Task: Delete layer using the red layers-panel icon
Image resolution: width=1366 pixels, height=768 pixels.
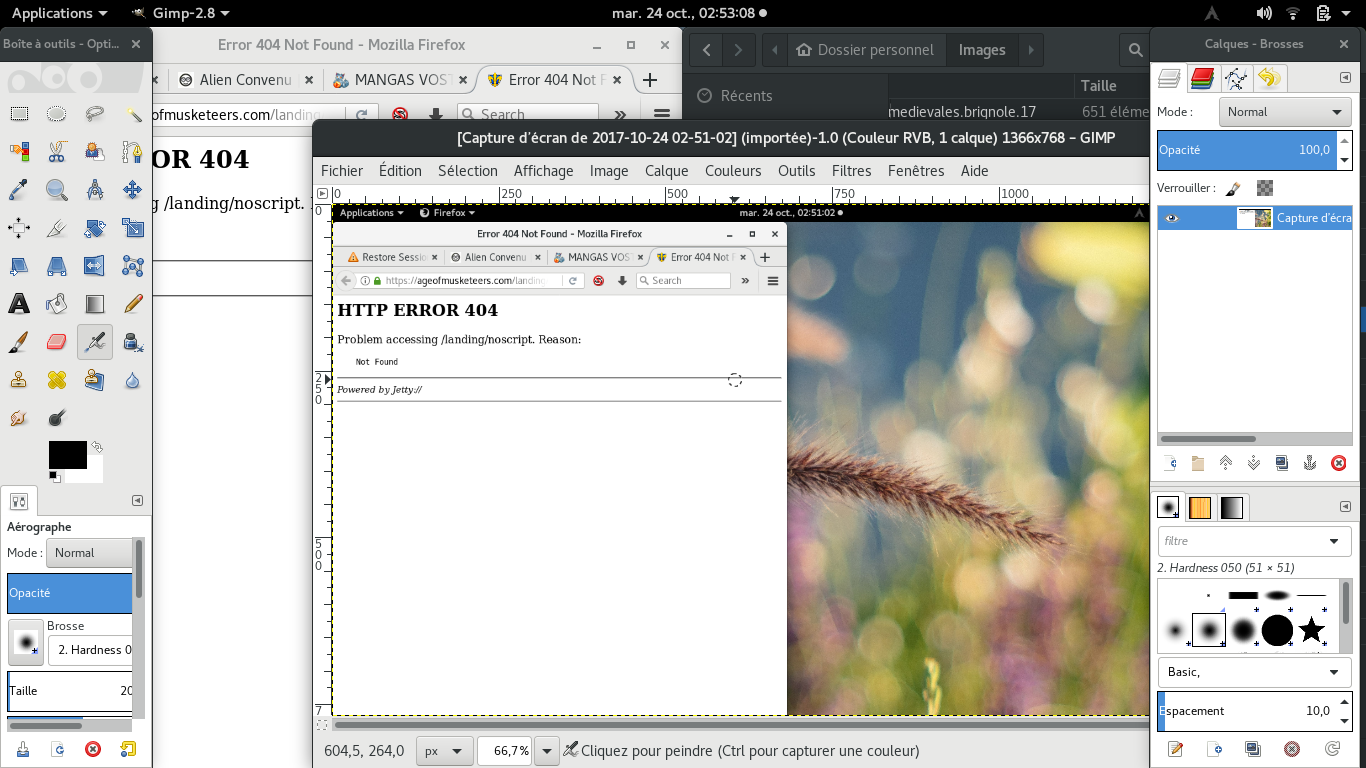Action: click(x=1338, y=463)
